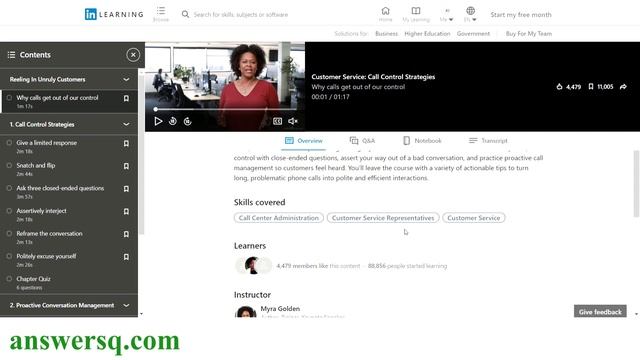Open Snatch and flip lesson
Image resolution: width=640 pixels, height=360 pixels.
coord(36,165)
